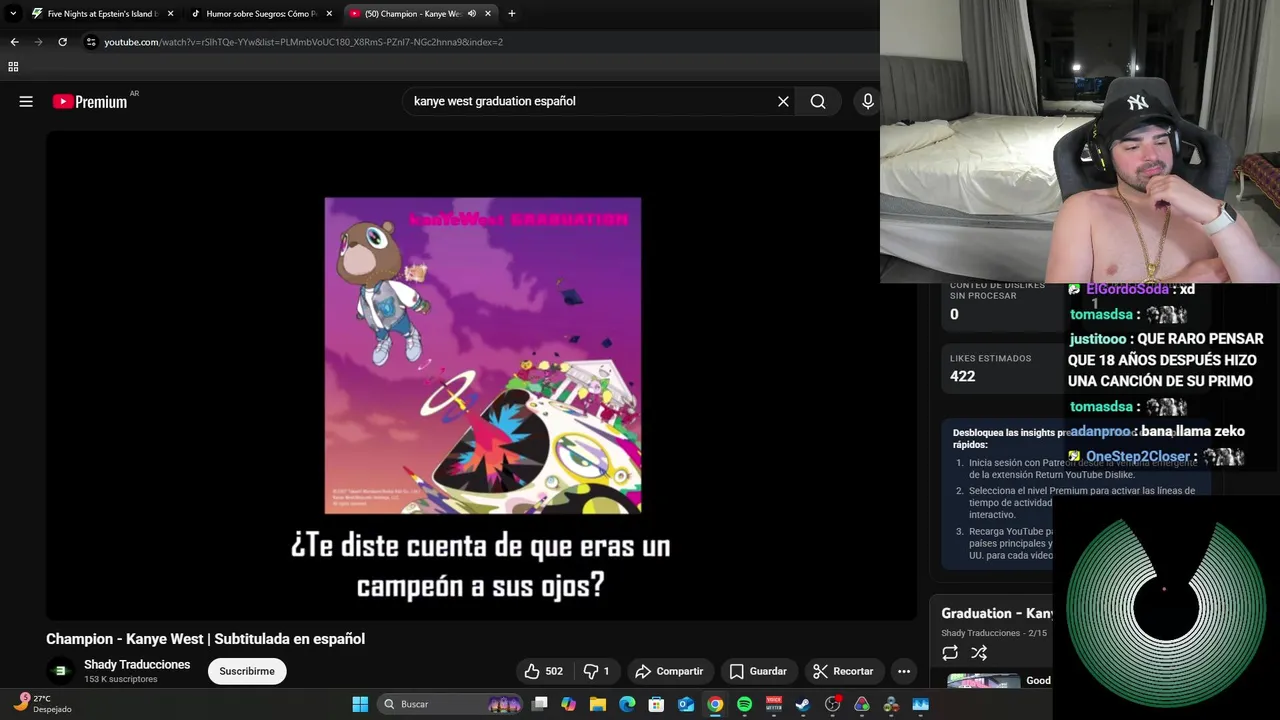Dislike the video with thumbs-down

click(x=596, y=671)
